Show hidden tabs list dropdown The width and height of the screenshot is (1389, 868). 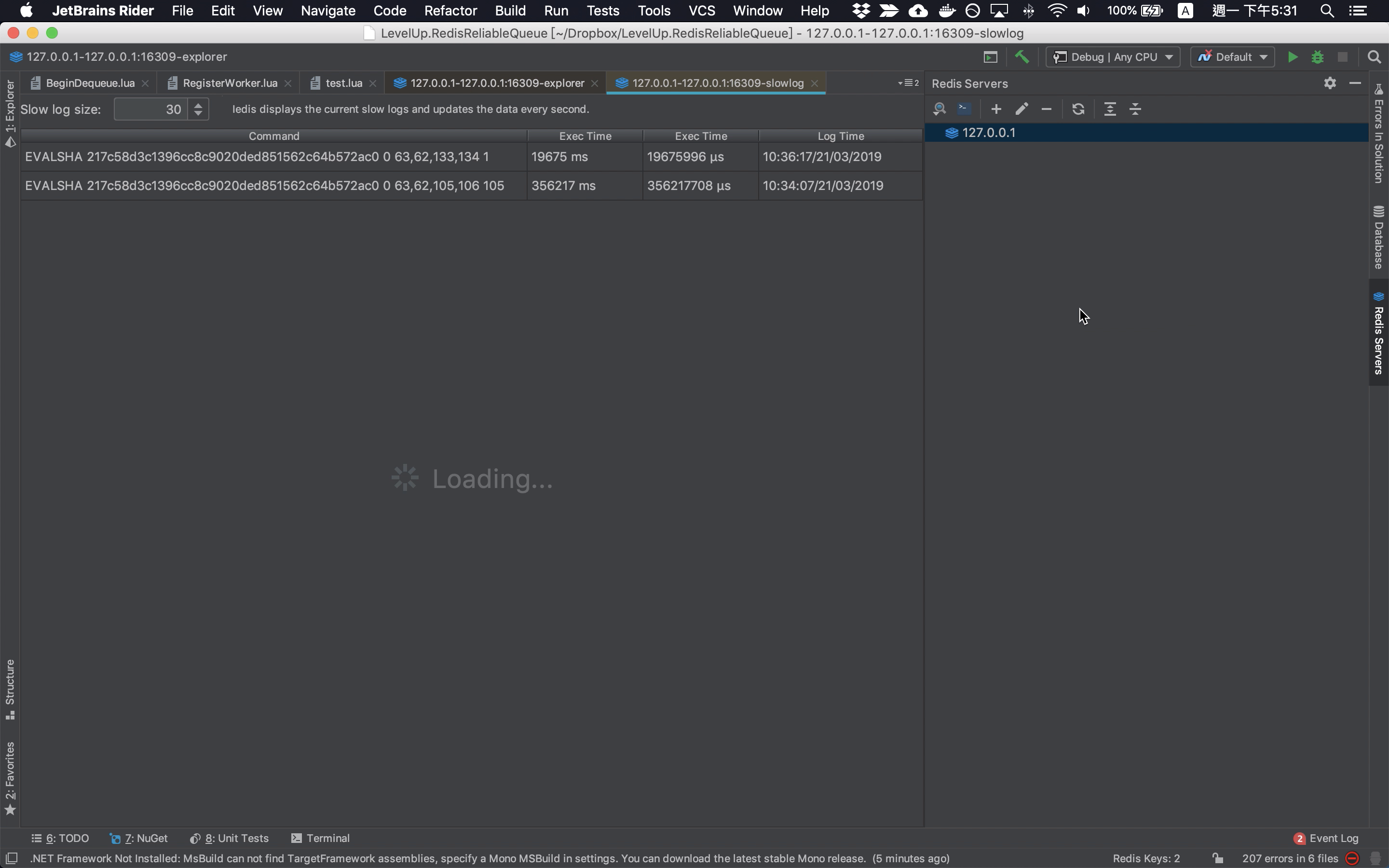pyautogui.click(x=908, y=83)
